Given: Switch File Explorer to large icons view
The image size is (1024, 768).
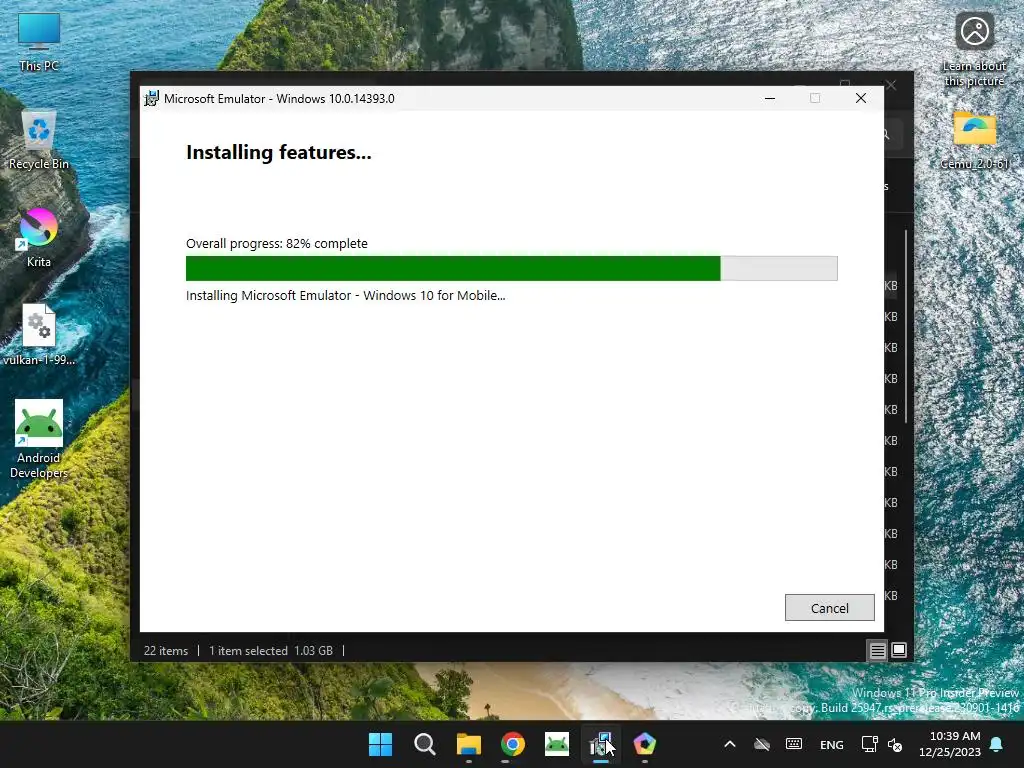Looking at the screenshot, I should click(899, 650).
